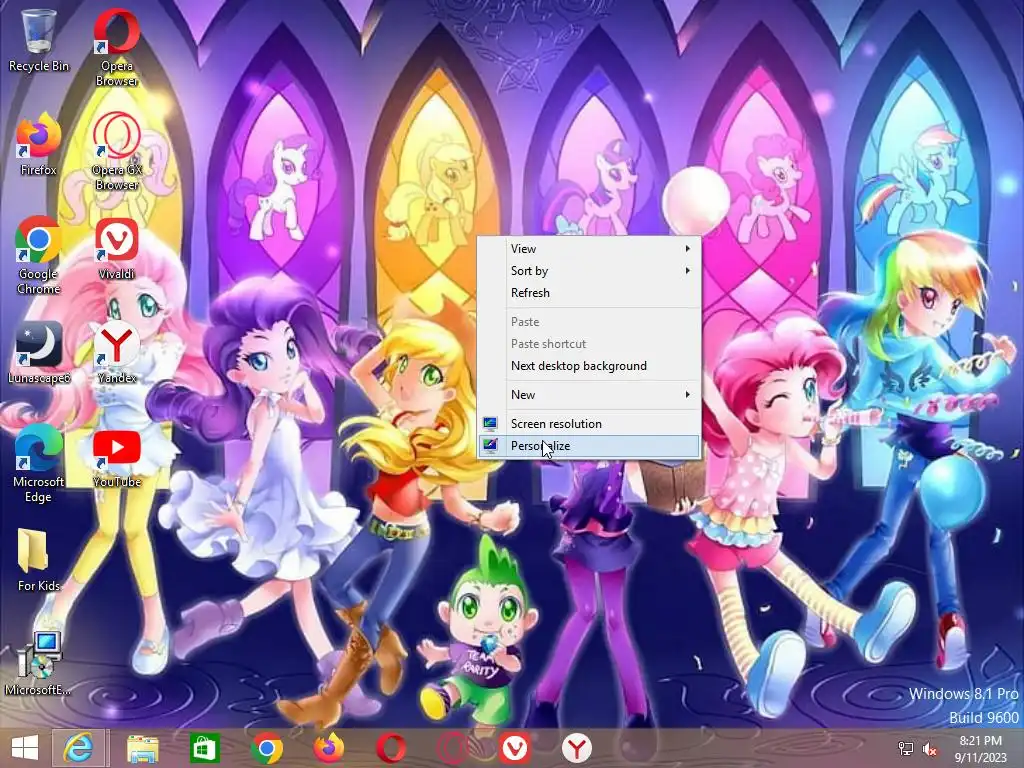Click the greyed-out Paste shortcut entry
This screenshot has height=768, width=1024.
point(589,344)
